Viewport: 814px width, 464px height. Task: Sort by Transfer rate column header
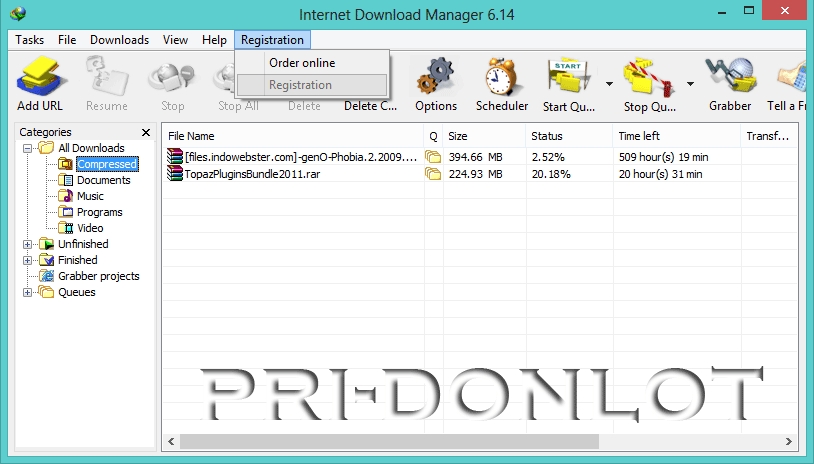[x=769, y=136]
